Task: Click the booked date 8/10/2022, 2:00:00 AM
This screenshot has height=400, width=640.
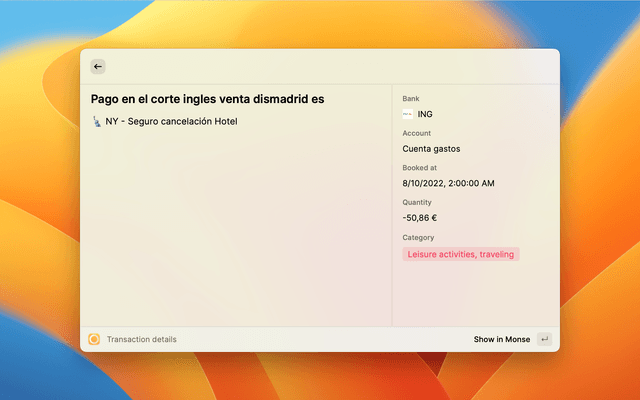Action: (448, 184)
